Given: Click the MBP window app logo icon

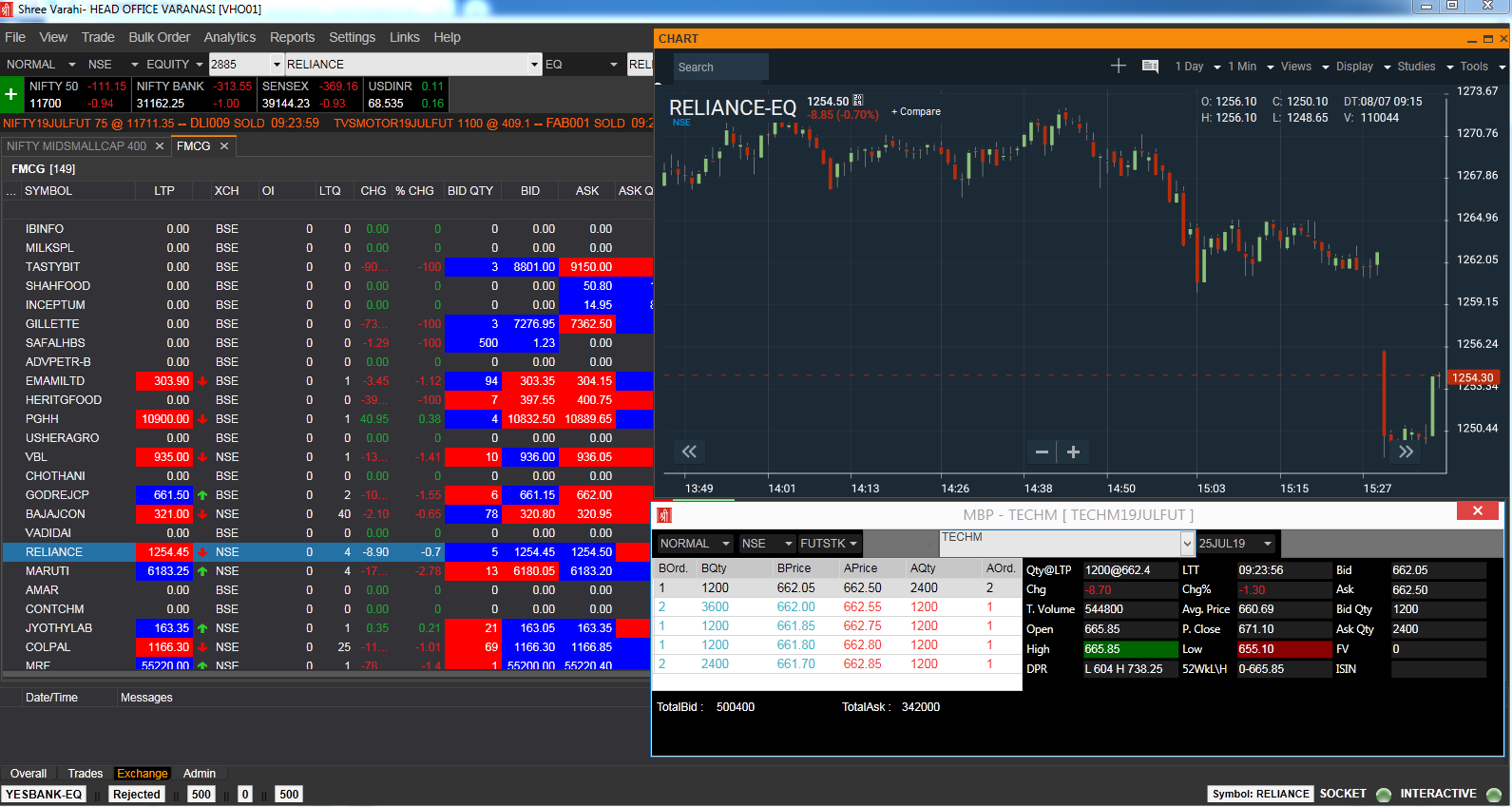Looking at the screenshot, I should pyautogui.click(x=664, y=515).
